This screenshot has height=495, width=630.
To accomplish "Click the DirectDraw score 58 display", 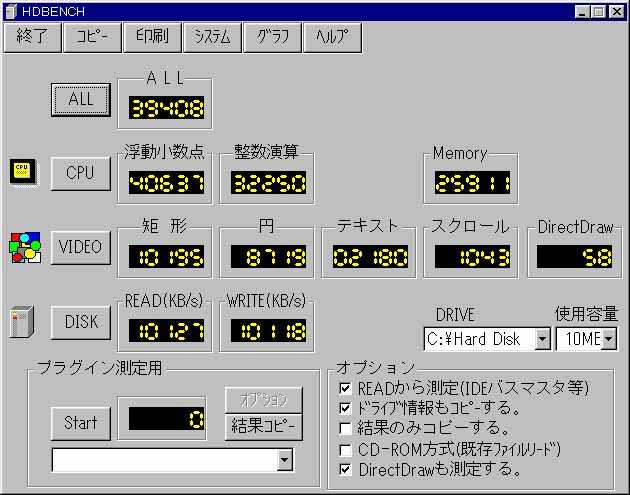I will 575,256.
